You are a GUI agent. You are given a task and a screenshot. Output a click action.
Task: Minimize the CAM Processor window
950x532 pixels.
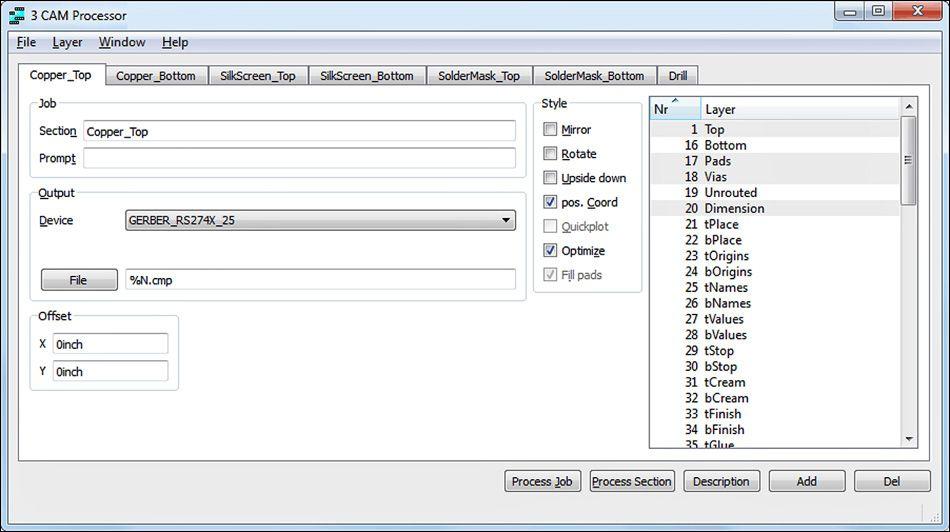point(849,11)
